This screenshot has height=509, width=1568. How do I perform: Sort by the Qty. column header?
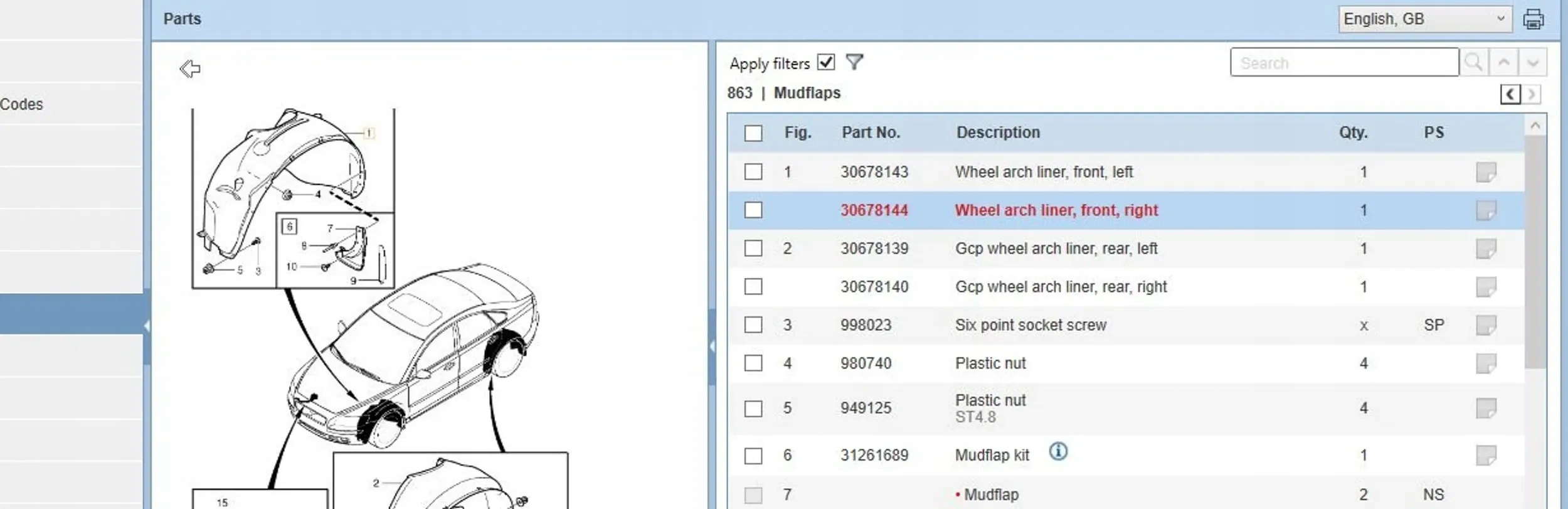point(1353,132)
